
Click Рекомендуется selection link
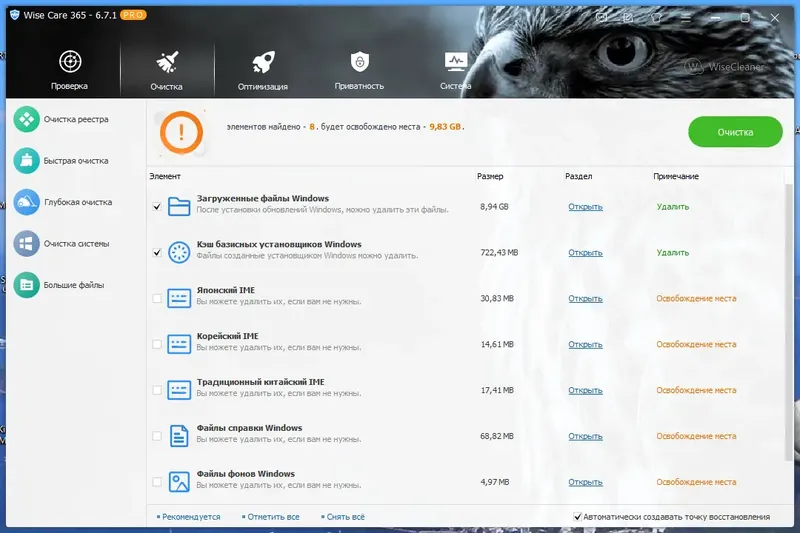pos(189,517)
